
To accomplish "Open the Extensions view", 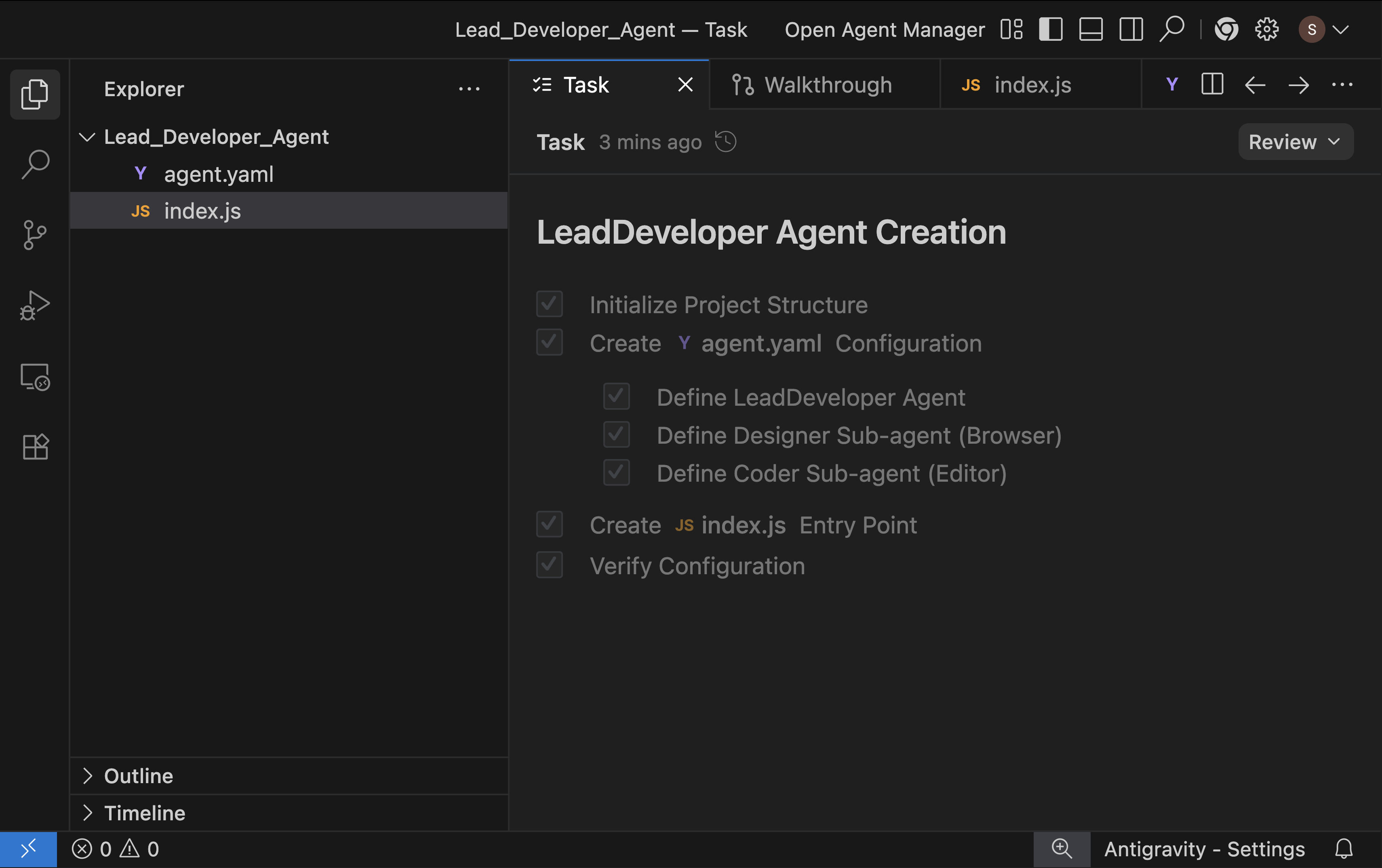I will coord(35,447).
